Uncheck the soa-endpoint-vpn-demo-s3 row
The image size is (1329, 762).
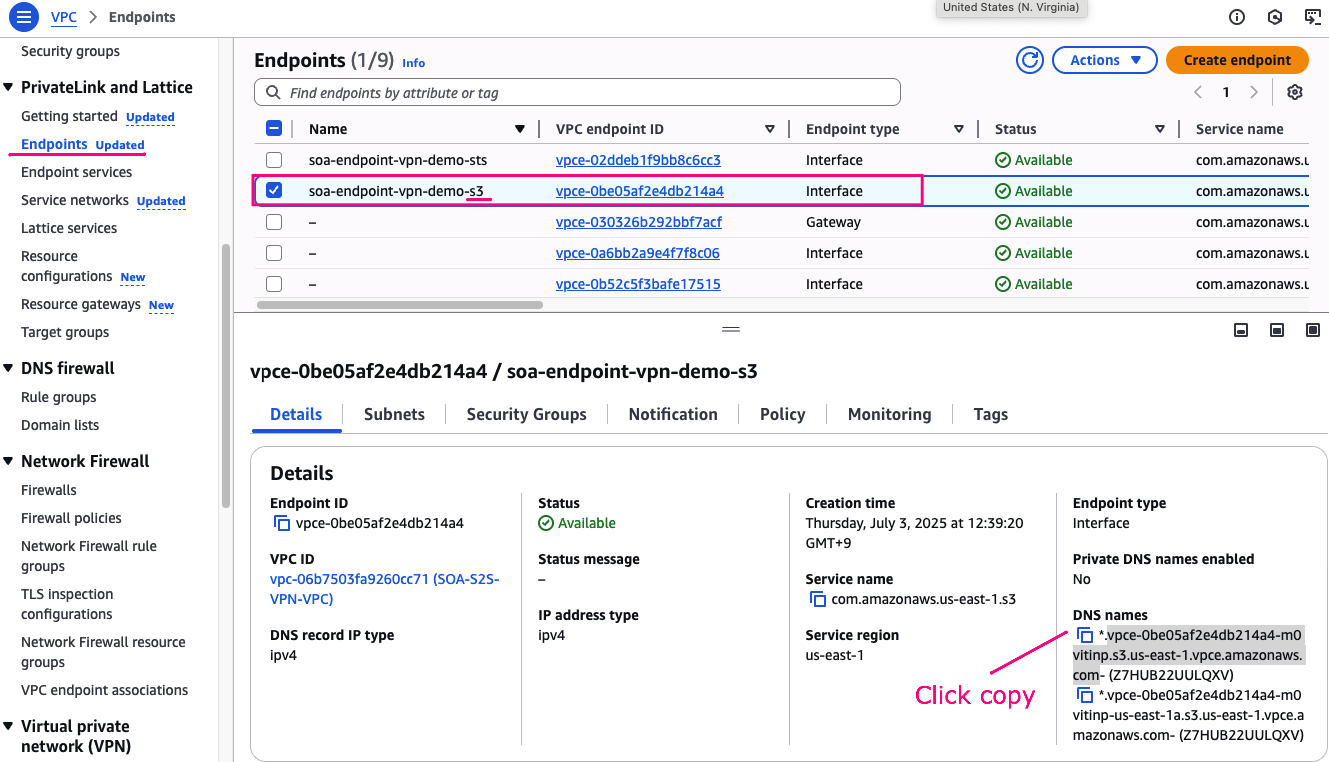coord(274,190)
